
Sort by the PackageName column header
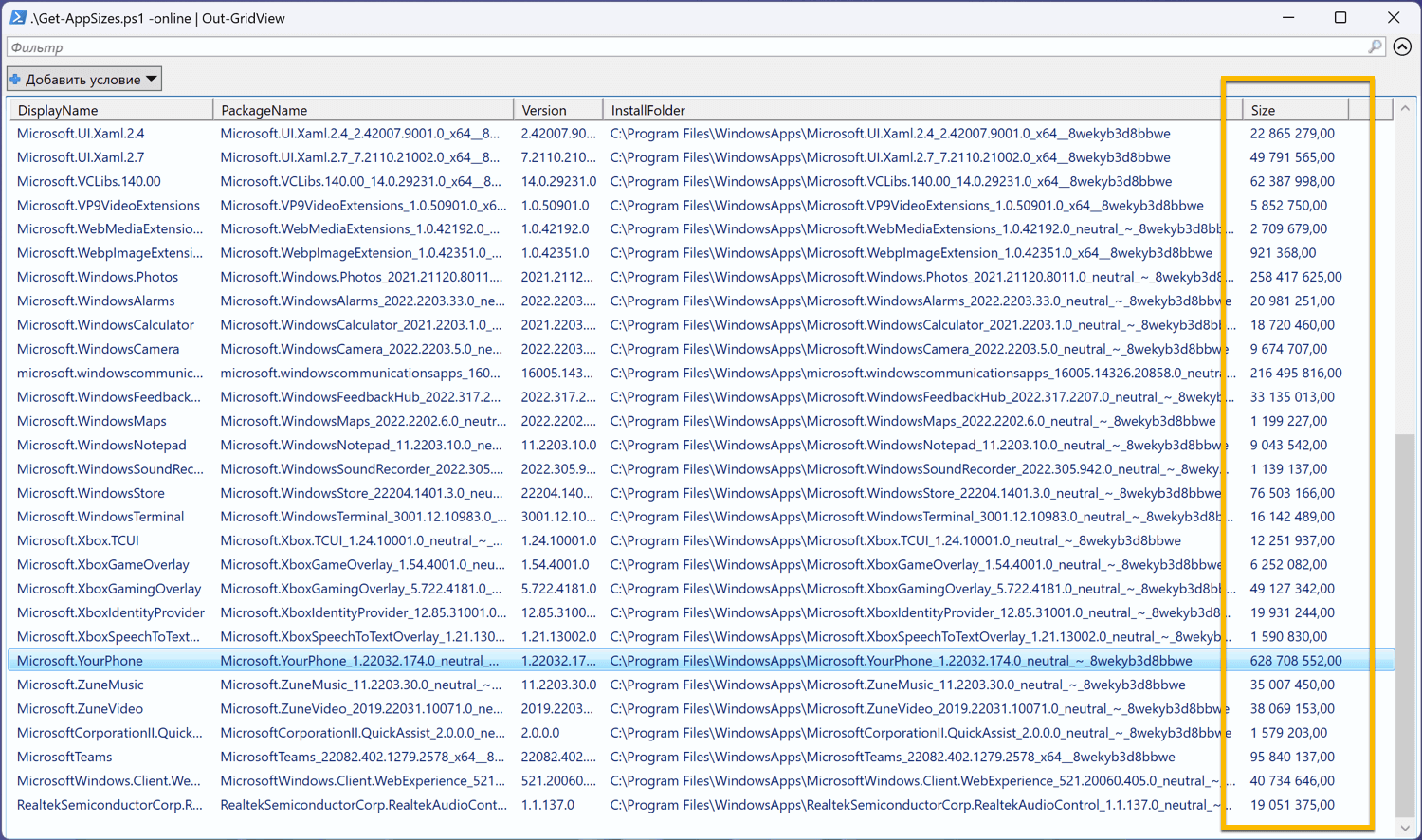(363, 110)
